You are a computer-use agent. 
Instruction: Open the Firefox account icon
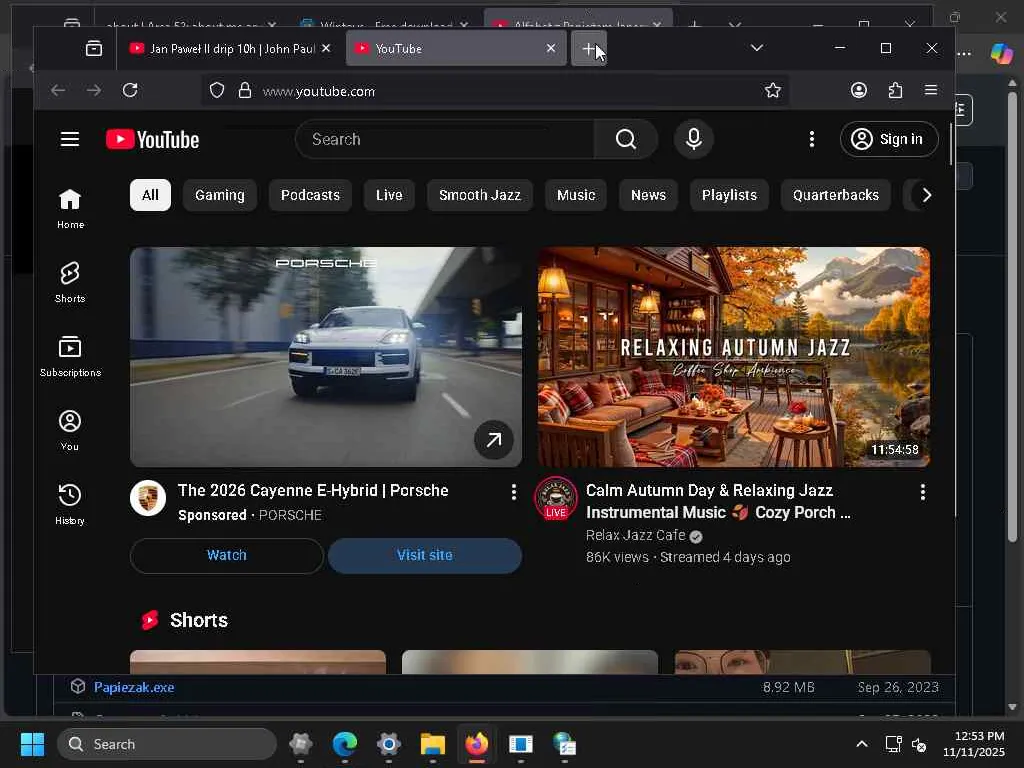[859, 90]
